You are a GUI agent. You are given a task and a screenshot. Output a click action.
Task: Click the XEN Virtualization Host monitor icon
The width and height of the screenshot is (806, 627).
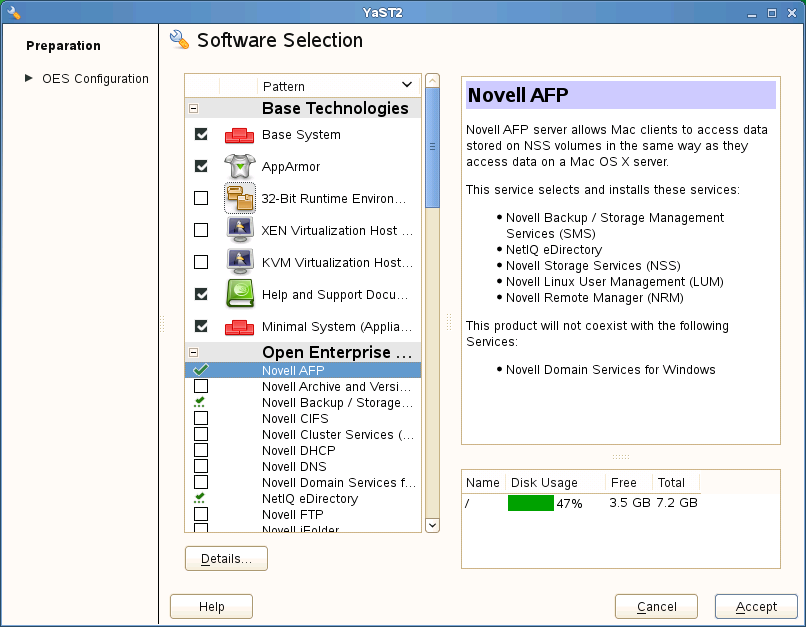(239, 230)
